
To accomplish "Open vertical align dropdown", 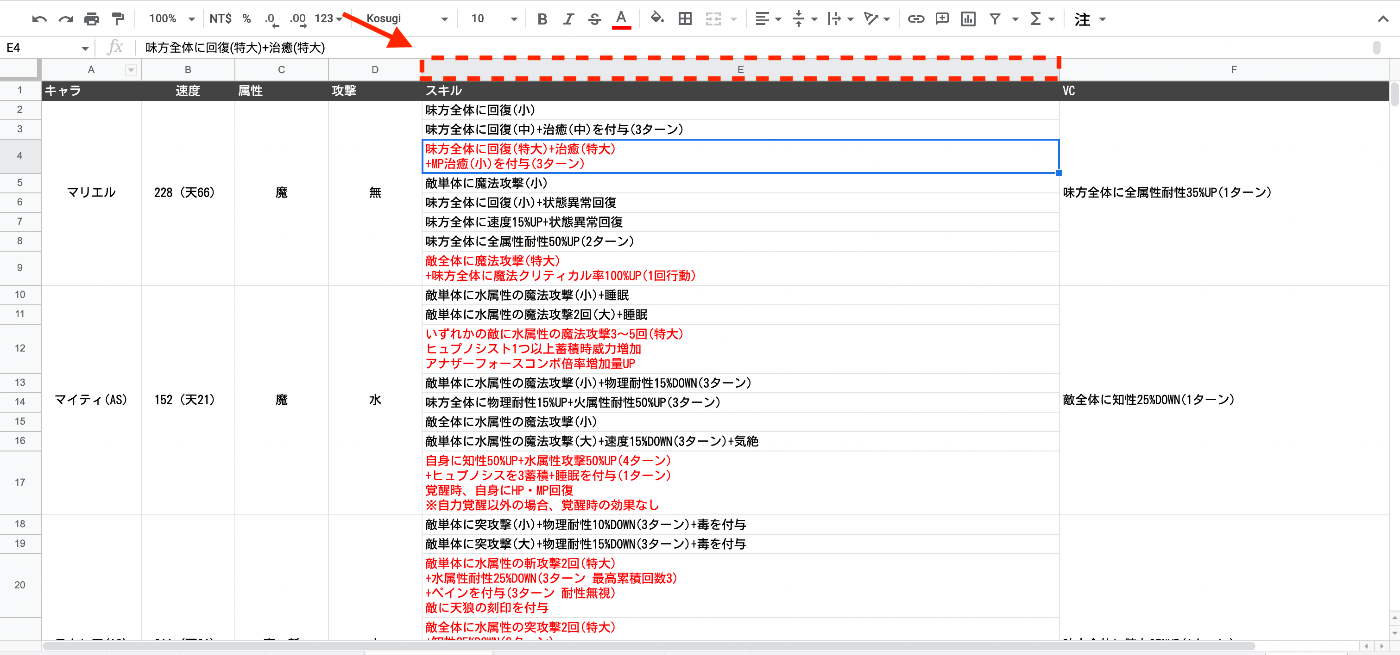I will [804, 19].
